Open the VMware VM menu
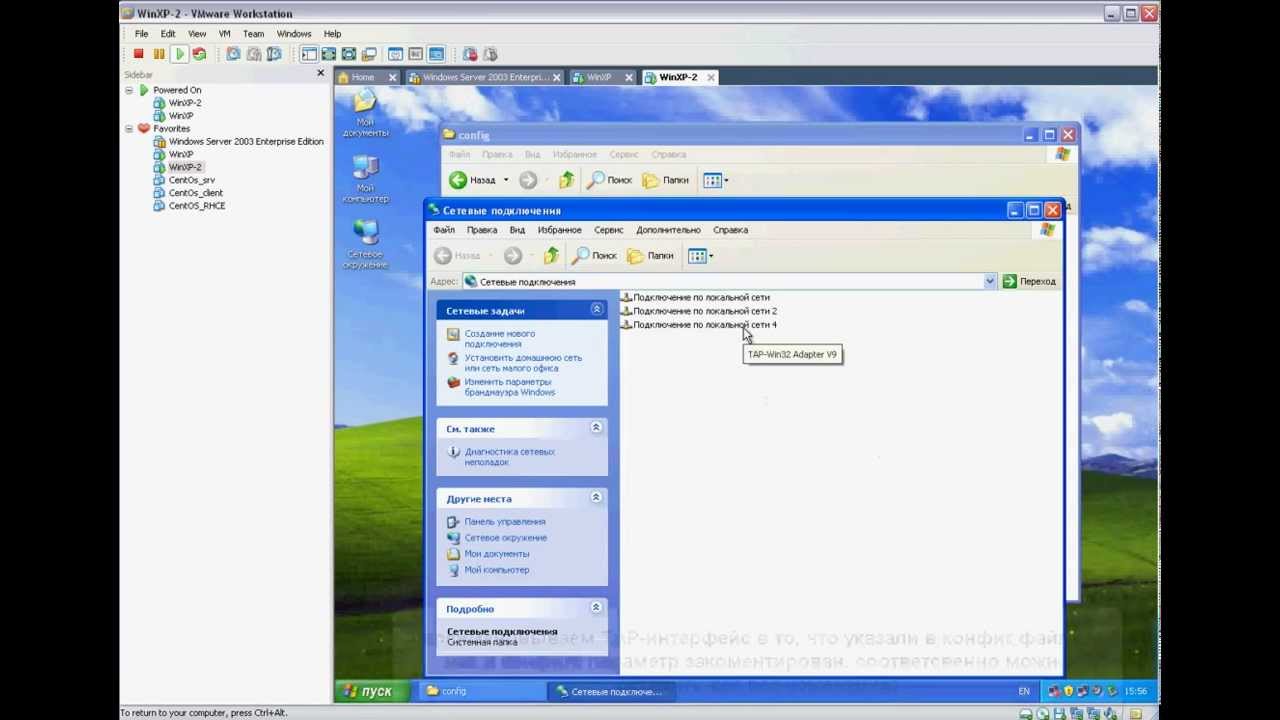This screenshot has height=720, width=1280. click(x=224, y=34)
